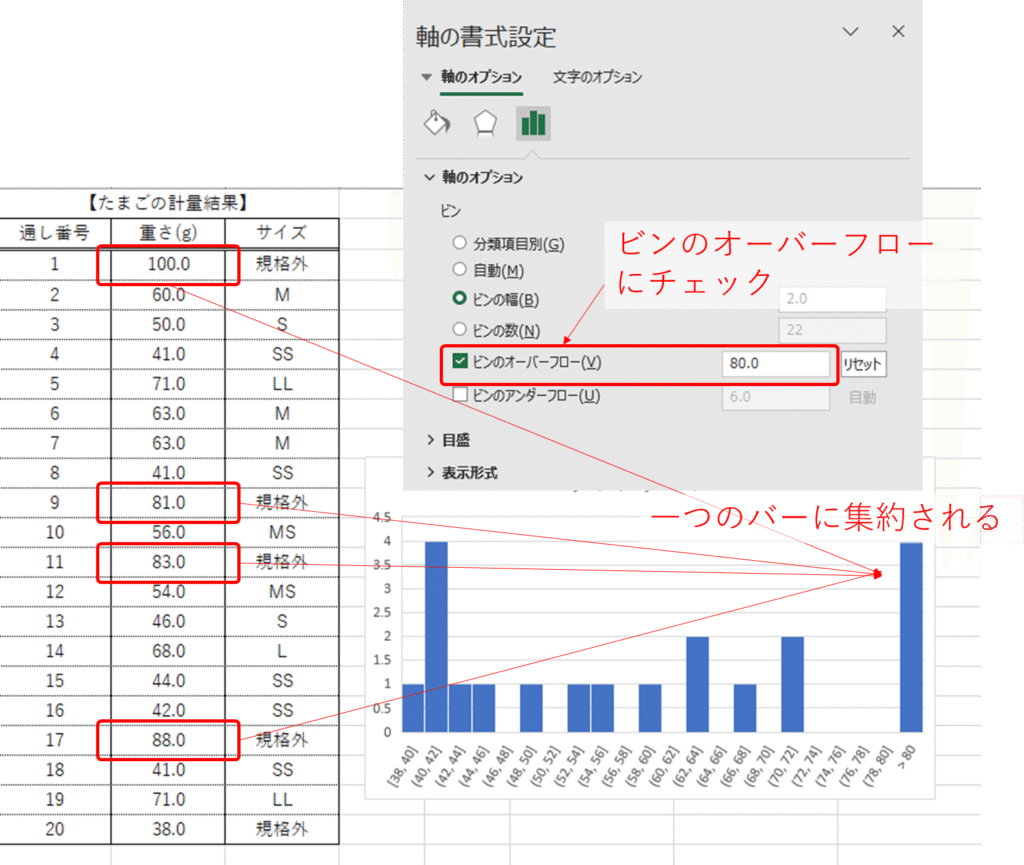Close the 軸の書式設定 pane
Screen dimensions: 1024x865
click(898, 32)
